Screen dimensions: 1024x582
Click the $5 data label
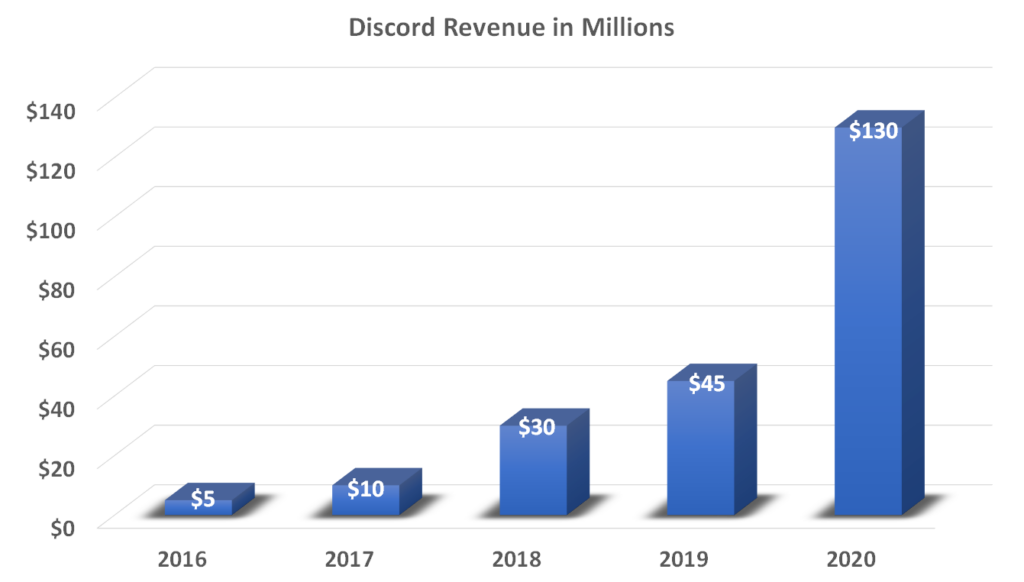click(x=201, y=497)
